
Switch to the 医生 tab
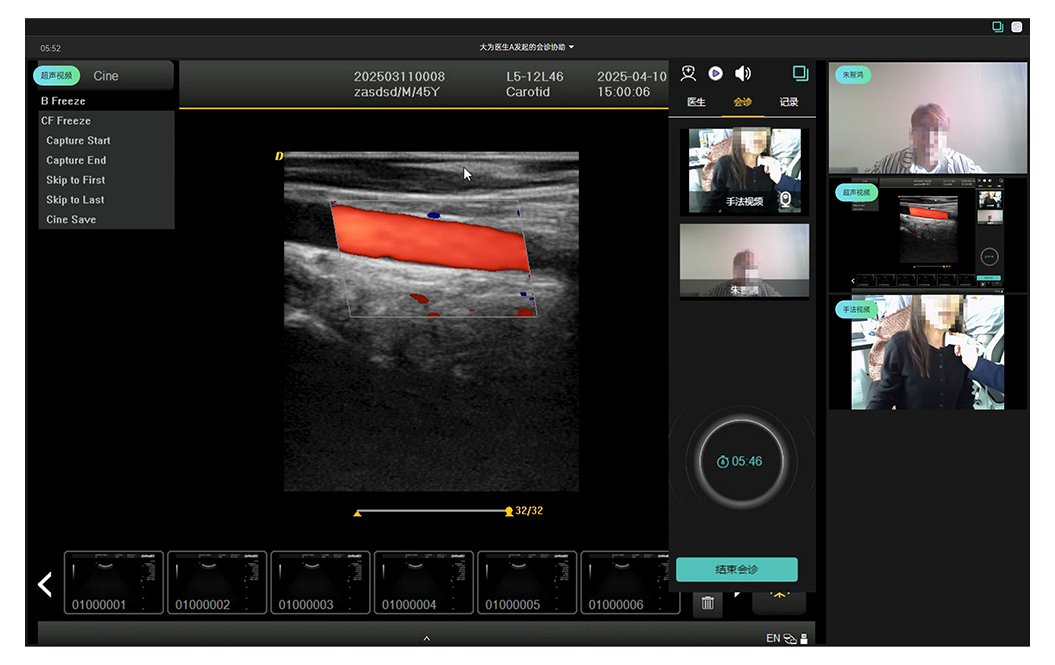(696, 102)
